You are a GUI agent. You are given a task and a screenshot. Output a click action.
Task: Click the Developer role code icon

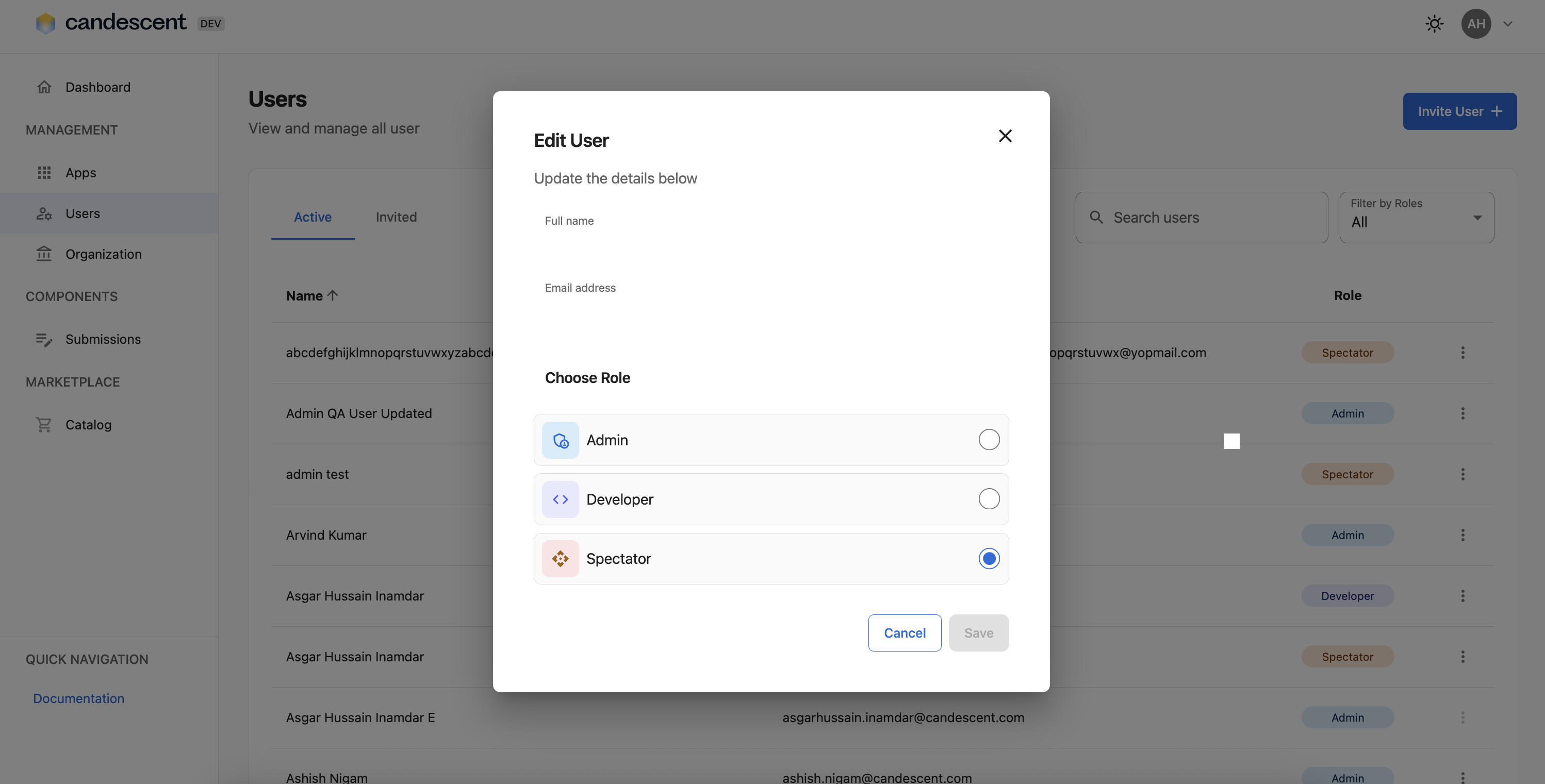coord(560,499)
